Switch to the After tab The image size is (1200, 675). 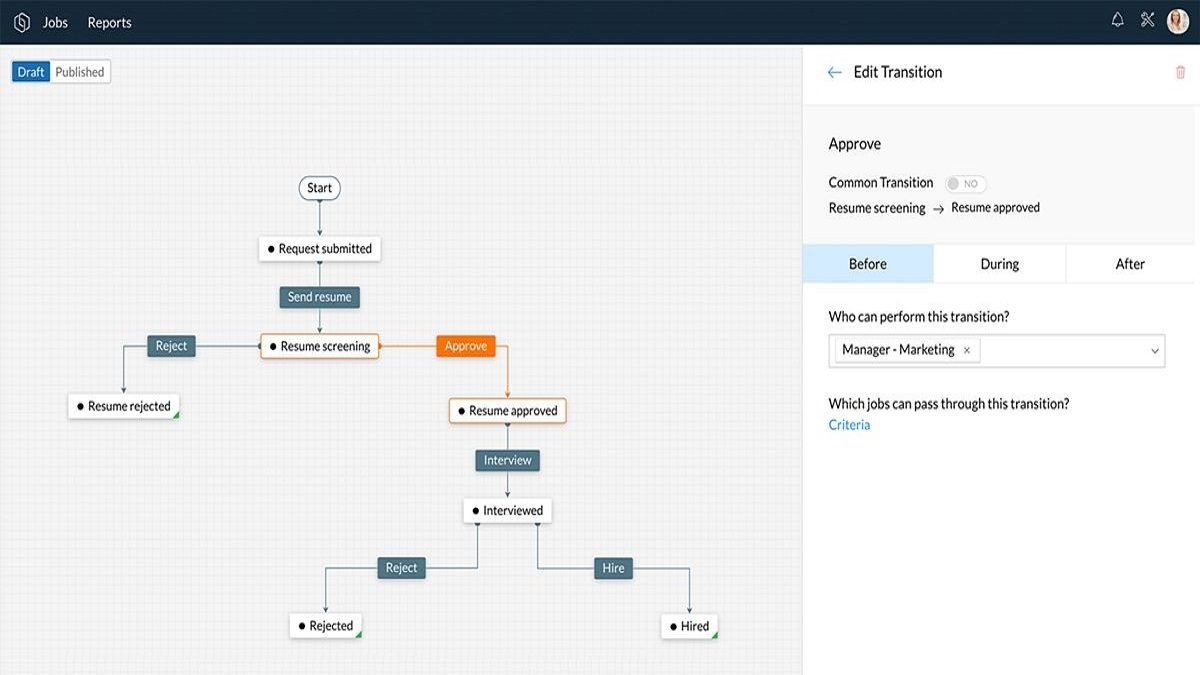(x=1130, y=263)
